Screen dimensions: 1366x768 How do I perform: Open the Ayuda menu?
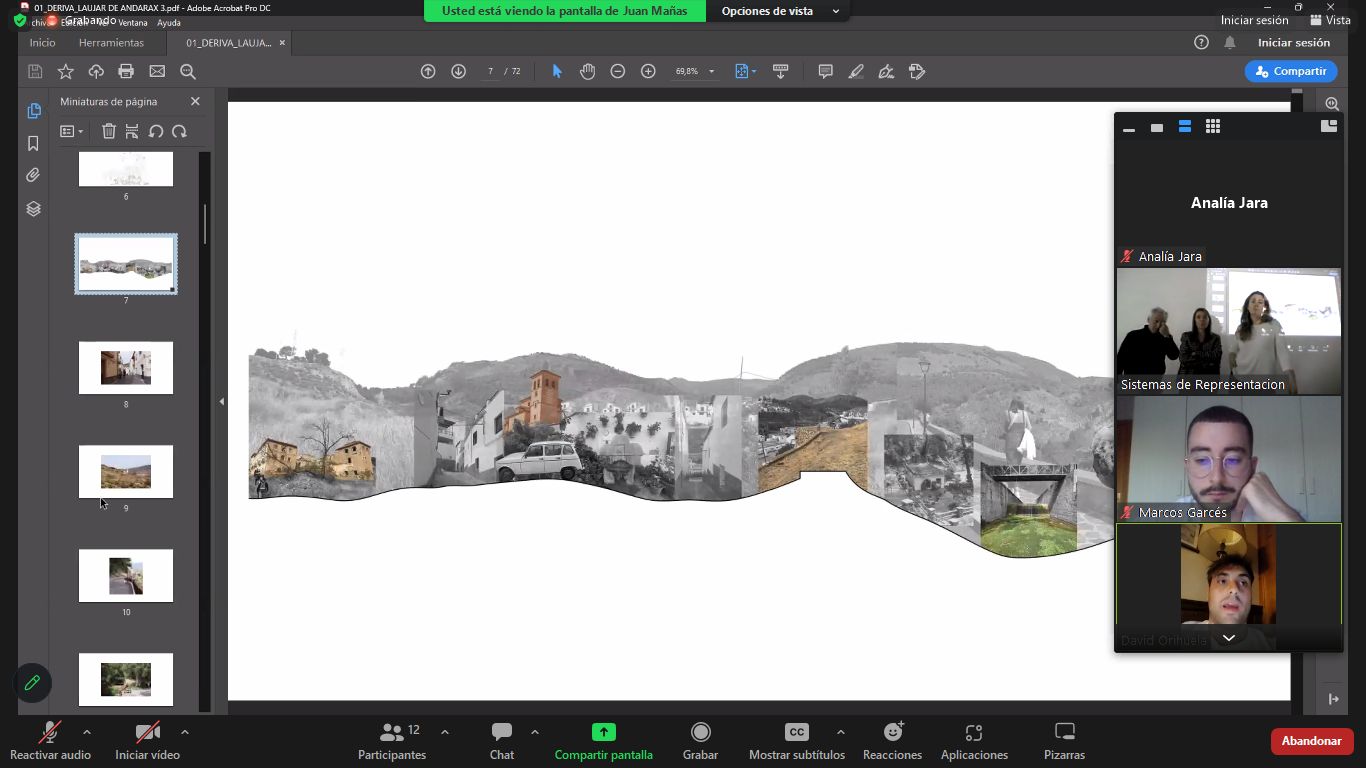click(x=169, y=22)
